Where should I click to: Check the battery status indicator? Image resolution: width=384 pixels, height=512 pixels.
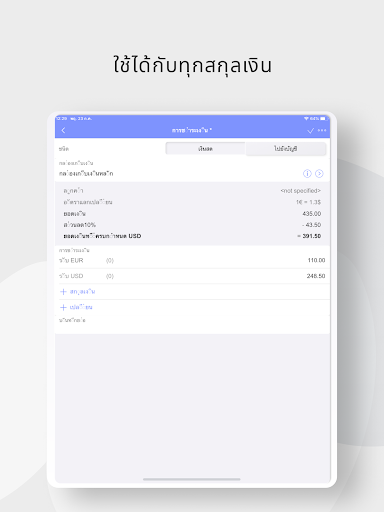[323, 119]
